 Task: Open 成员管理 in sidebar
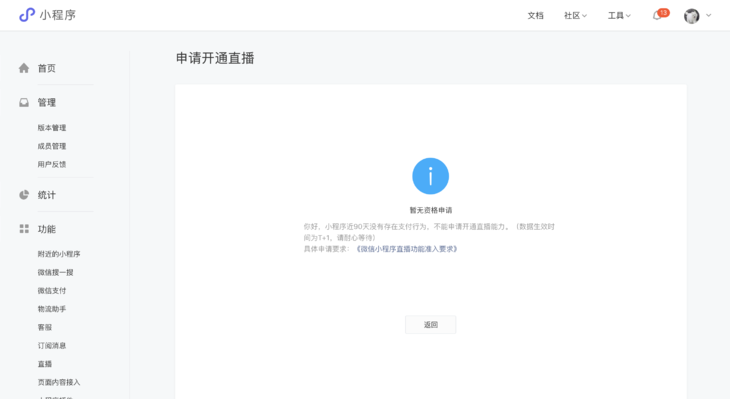coord(52,146)
